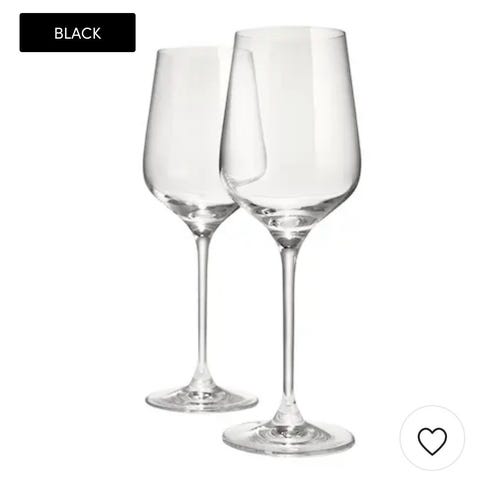Image resolution: width=480 pixels, height=480 pixels.
Task: Save this item using the wishlist heart
Action: coord(432,437)
